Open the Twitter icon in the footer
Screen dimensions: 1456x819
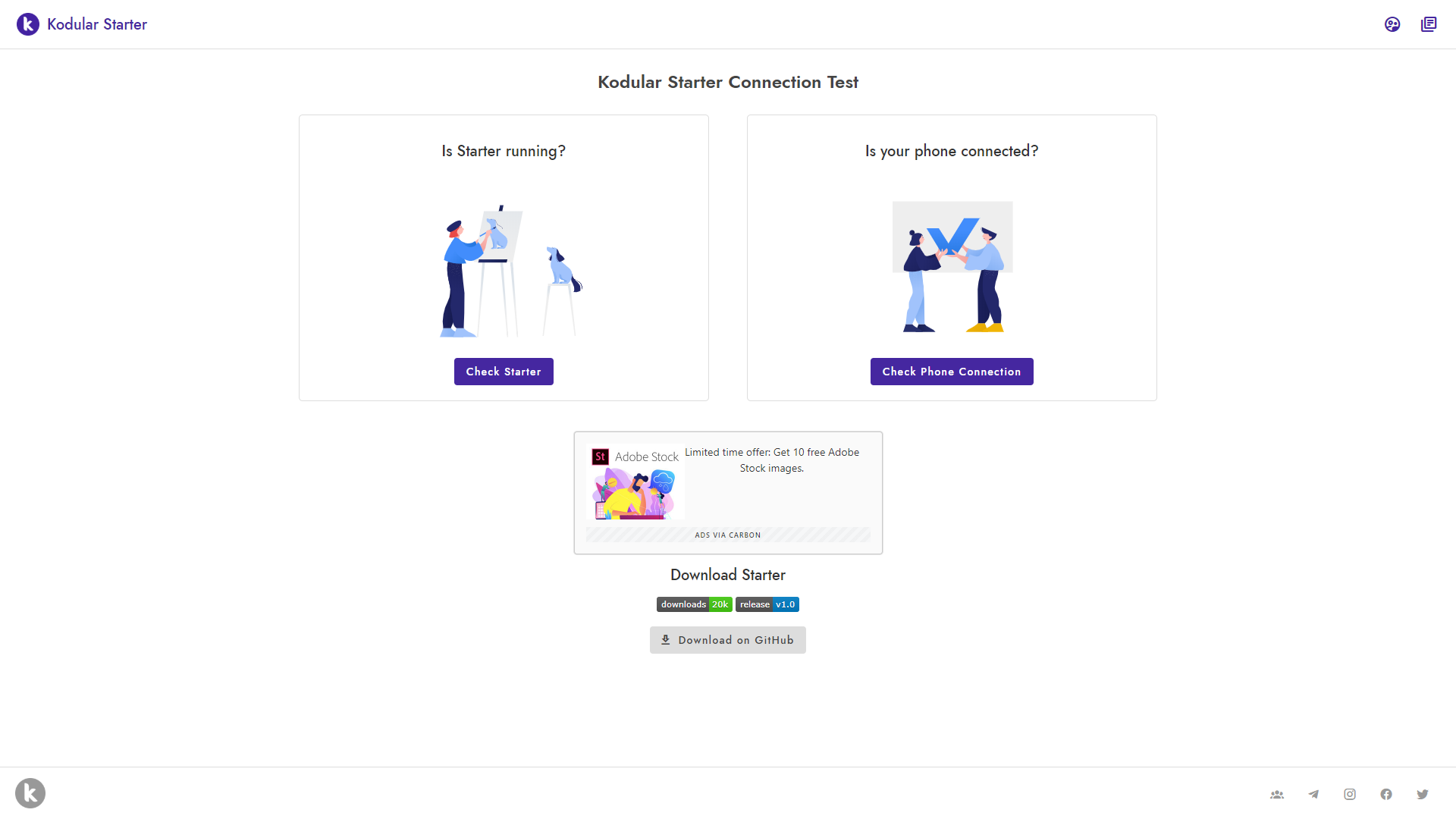coord(1423,793)
